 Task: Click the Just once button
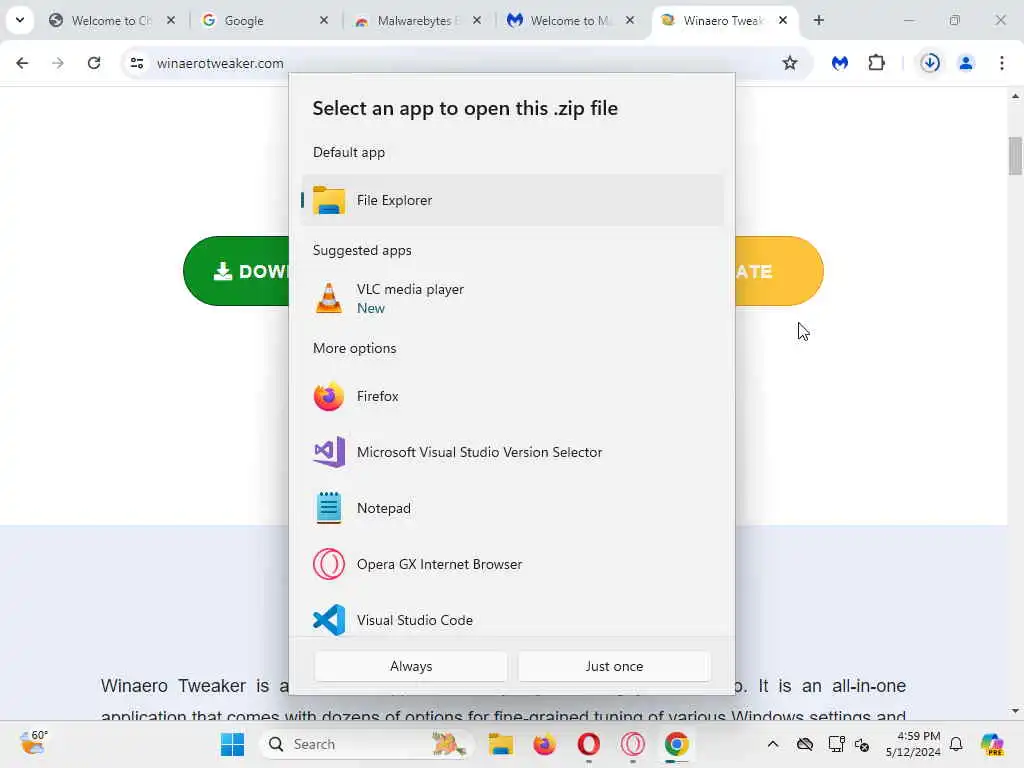(x=614, y=666)
